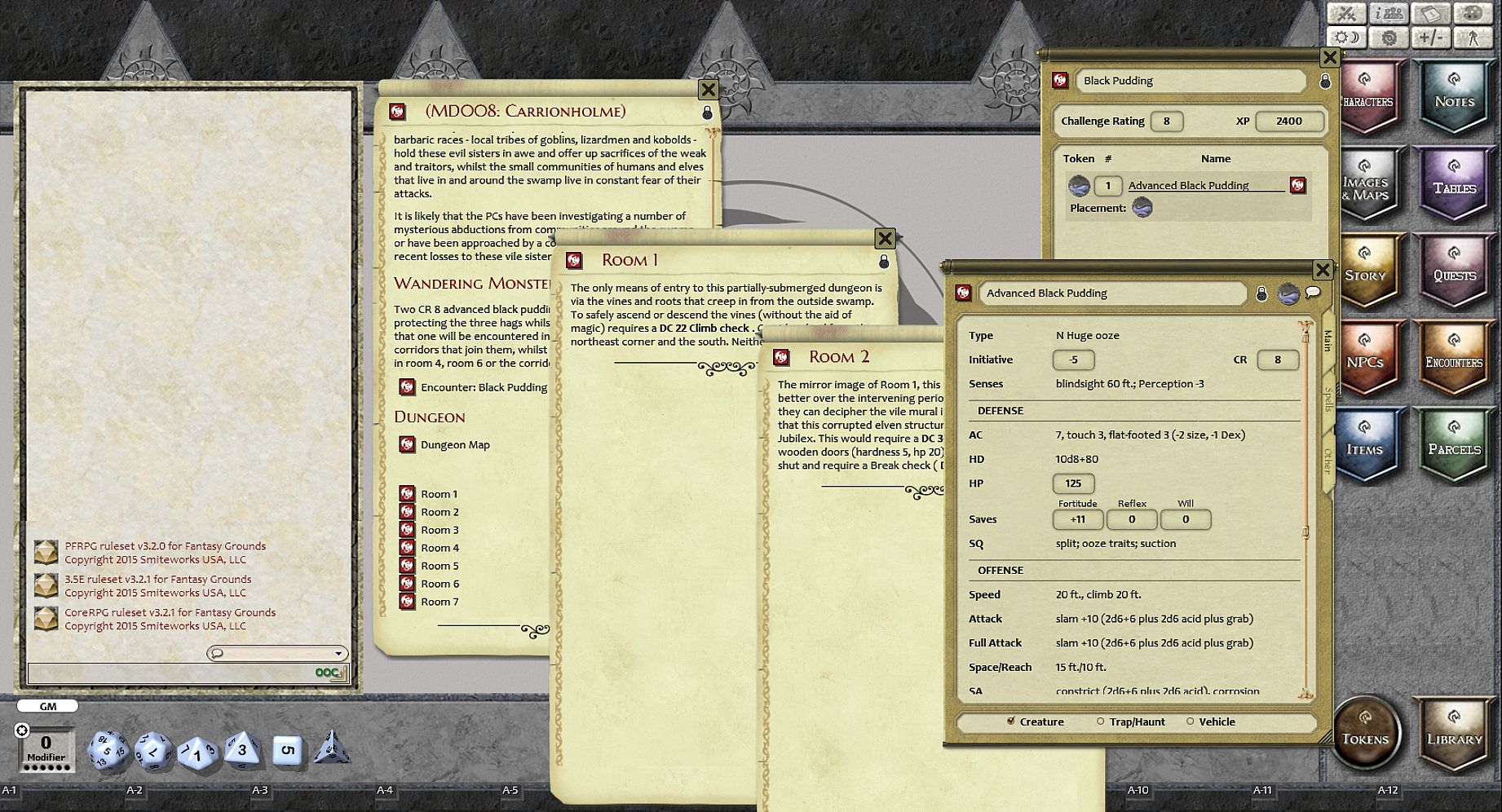Open the Options gear icon
The height and width of the screenshot is (812, 1502).
click(x=1389, y=38)
